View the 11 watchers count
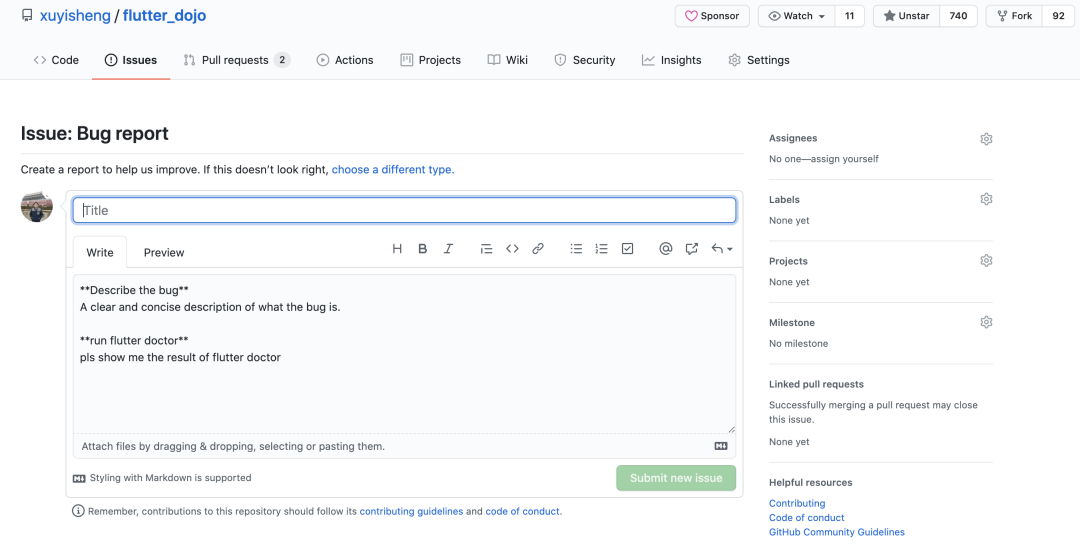 tap(850, 16)
